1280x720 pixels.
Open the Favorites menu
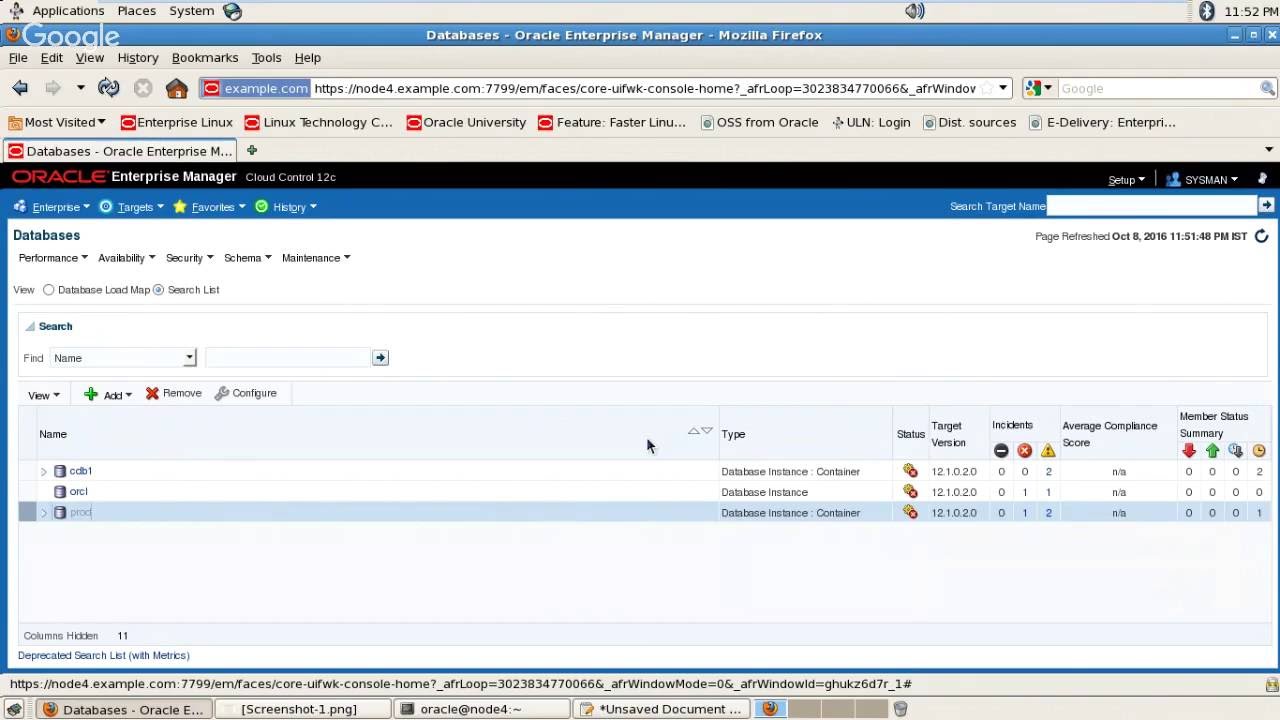[x=210, y=207]
